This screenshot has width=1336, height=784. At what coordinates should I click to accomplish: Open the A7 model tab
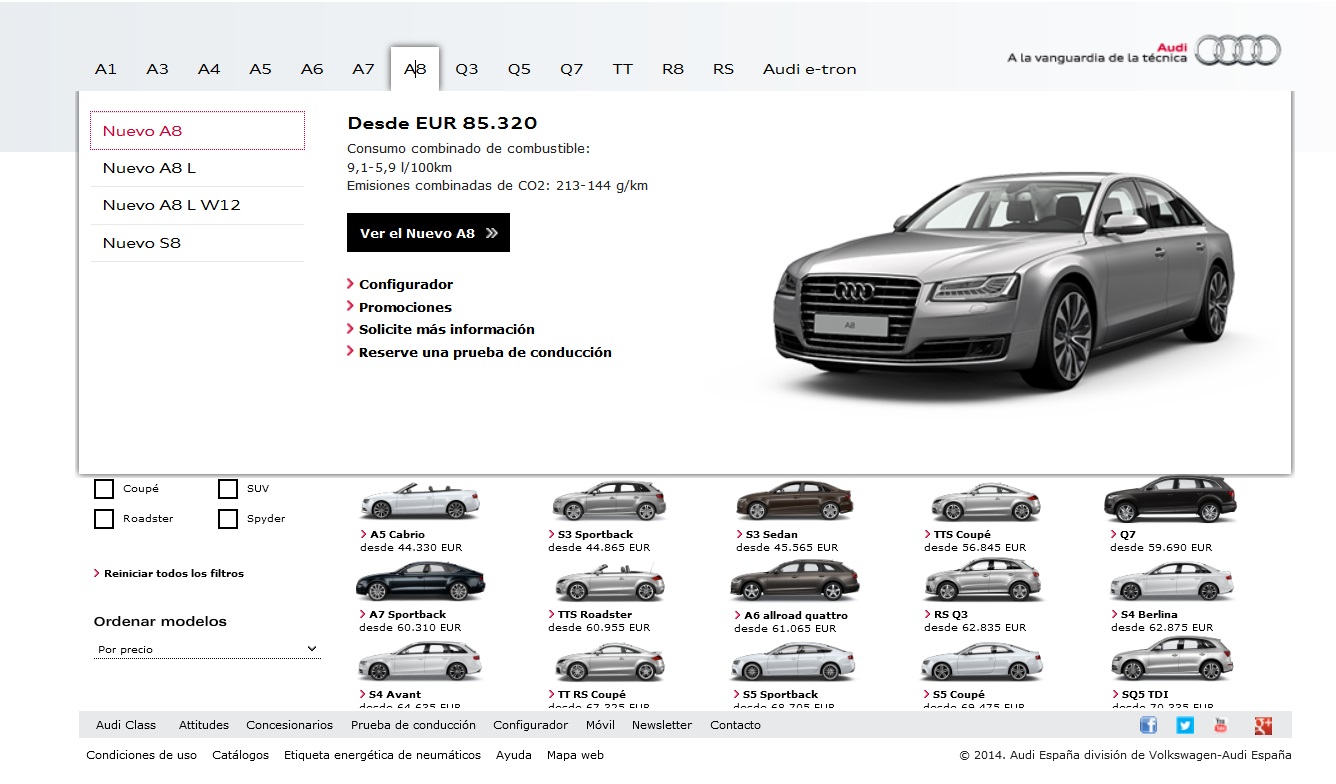[x=363, y=69]
